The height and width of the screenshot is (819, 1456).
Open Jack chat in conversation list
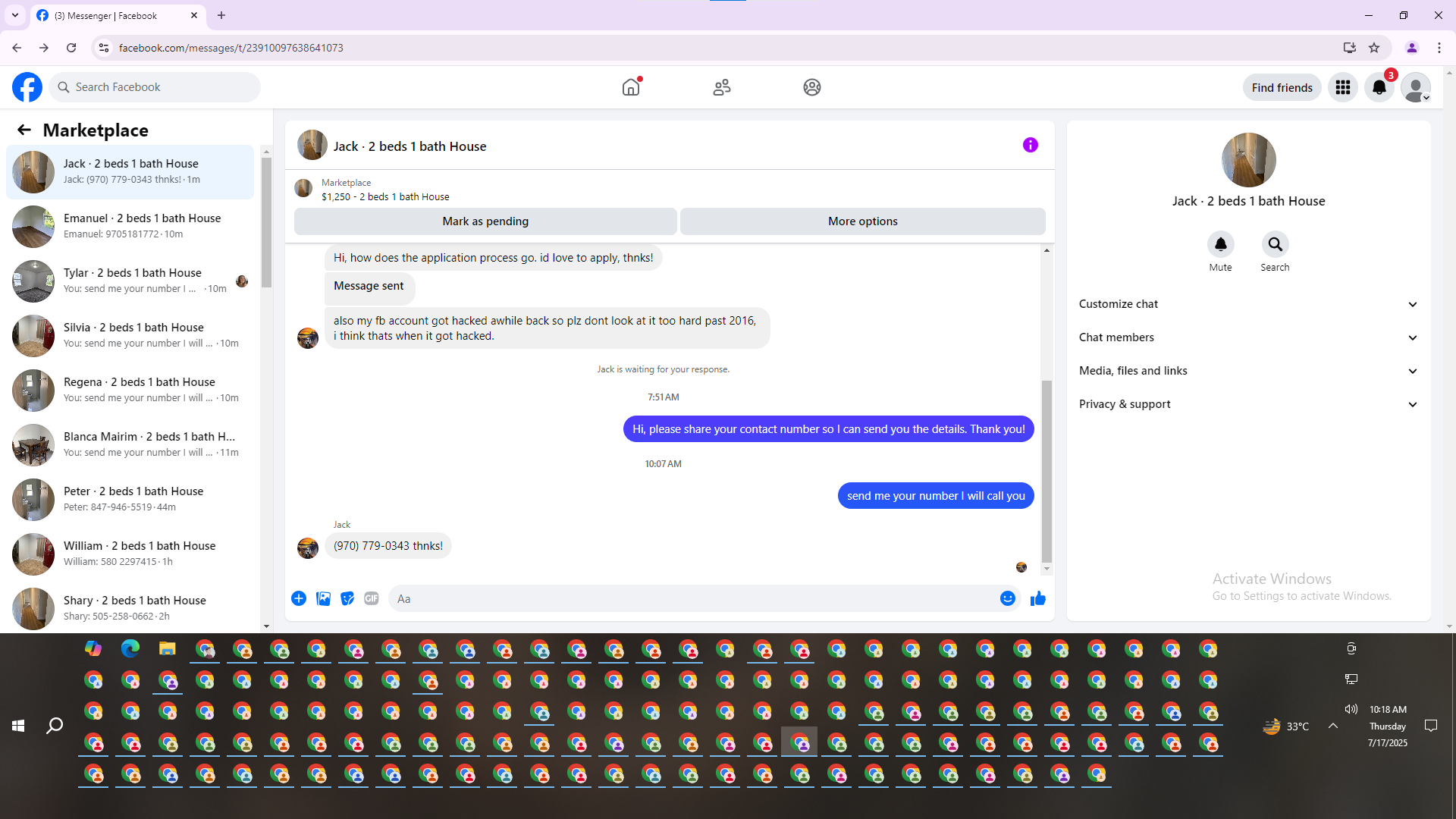pos(130,172)
